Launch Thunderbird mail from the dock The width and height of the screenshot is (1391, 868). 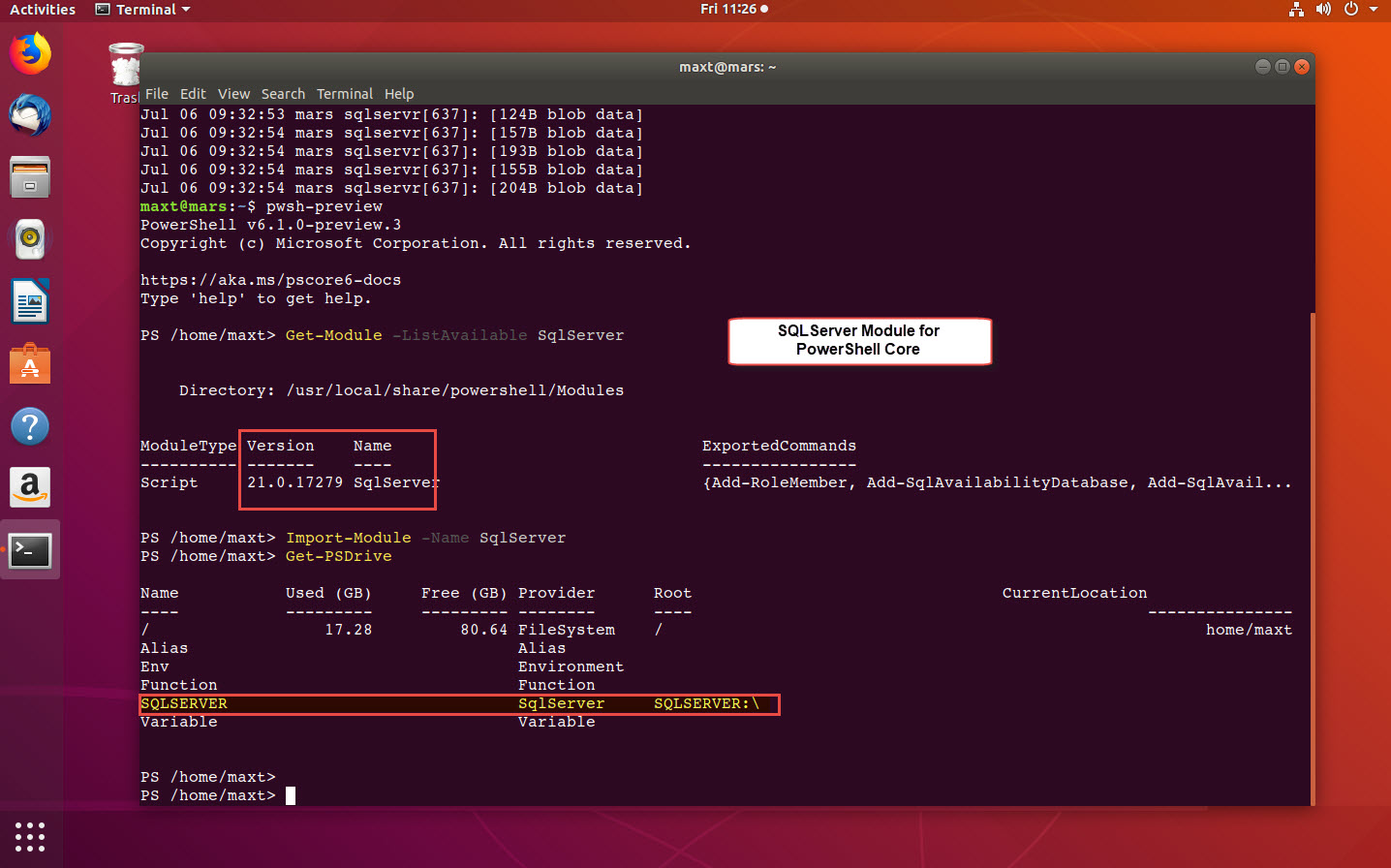coord(30,115)
